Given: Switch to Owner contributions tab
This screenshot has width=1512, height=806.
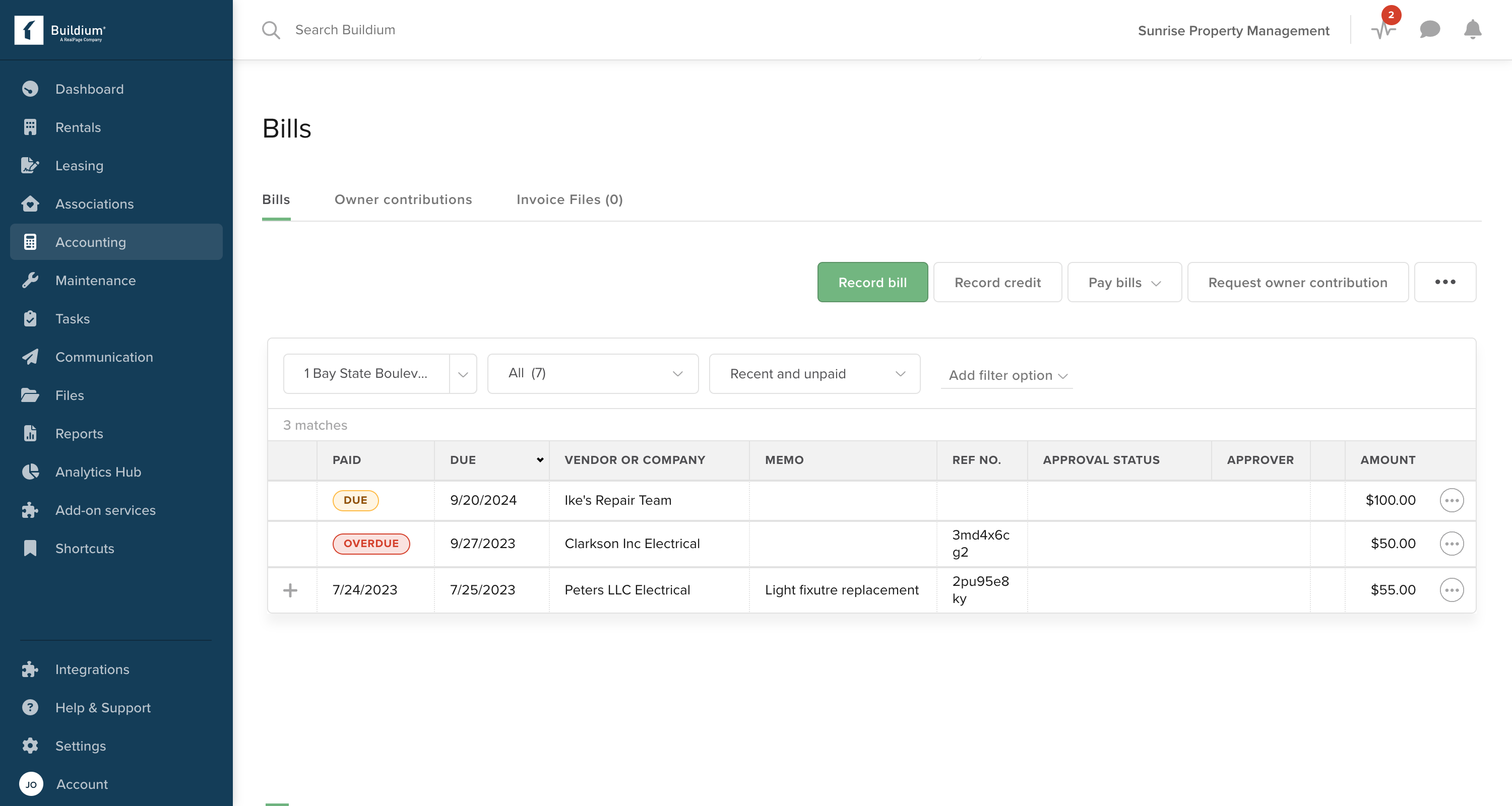Looking at the screenshot, I should (403, 199).
